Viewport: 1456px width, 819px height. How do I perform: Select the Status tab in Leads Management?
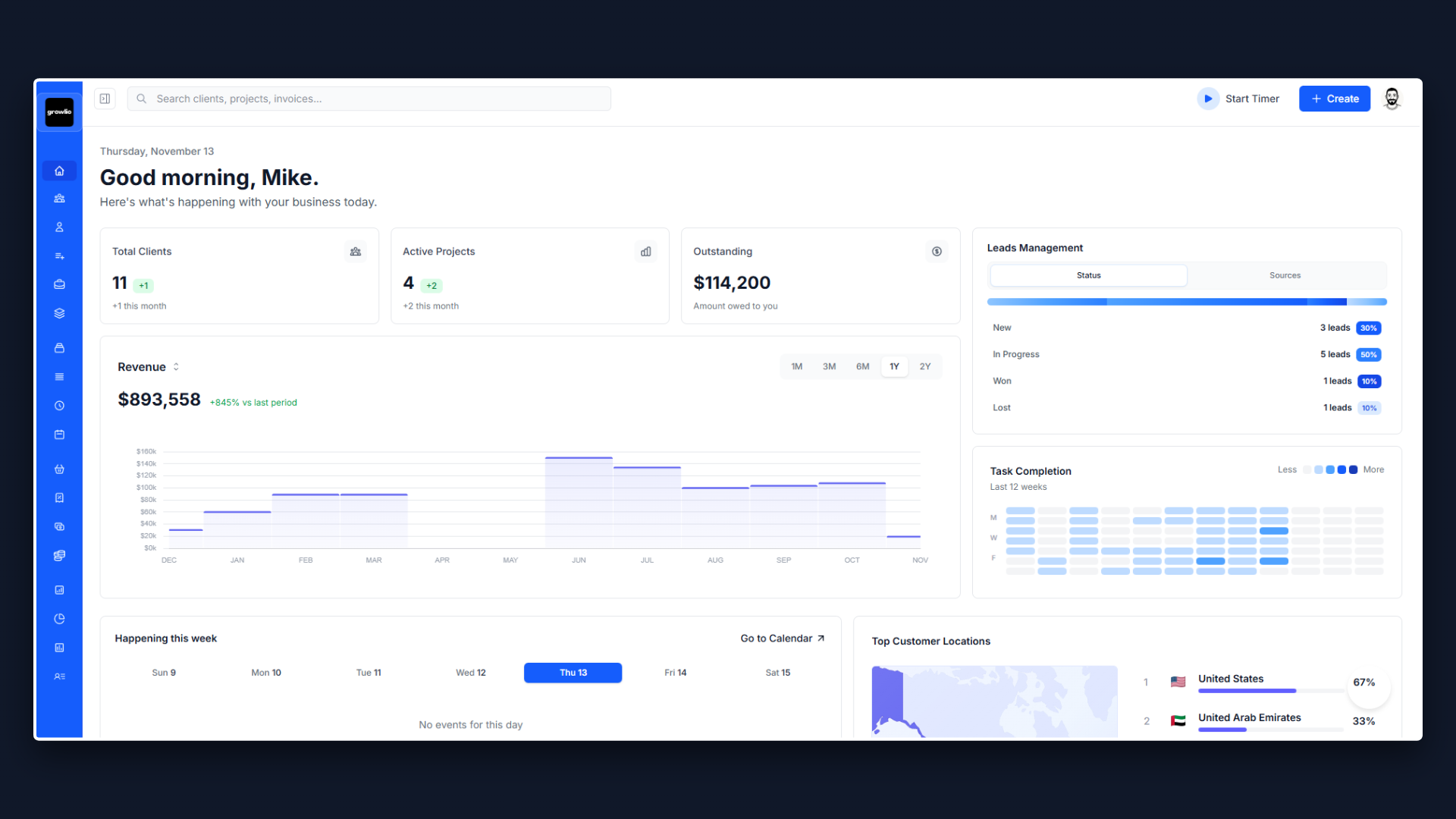(x=1087, y=275)
